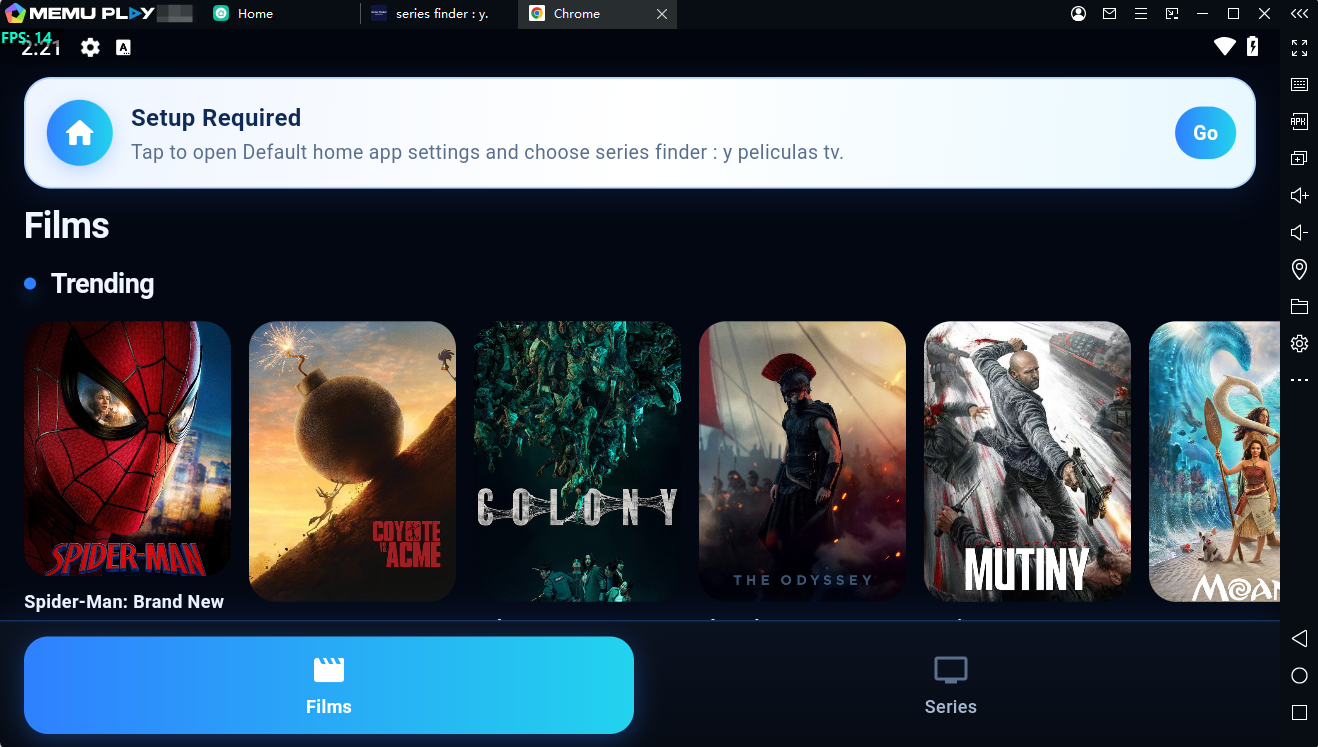Open the Colony movie poster
Screen dimensions: 1318x747
coord(577,461)
